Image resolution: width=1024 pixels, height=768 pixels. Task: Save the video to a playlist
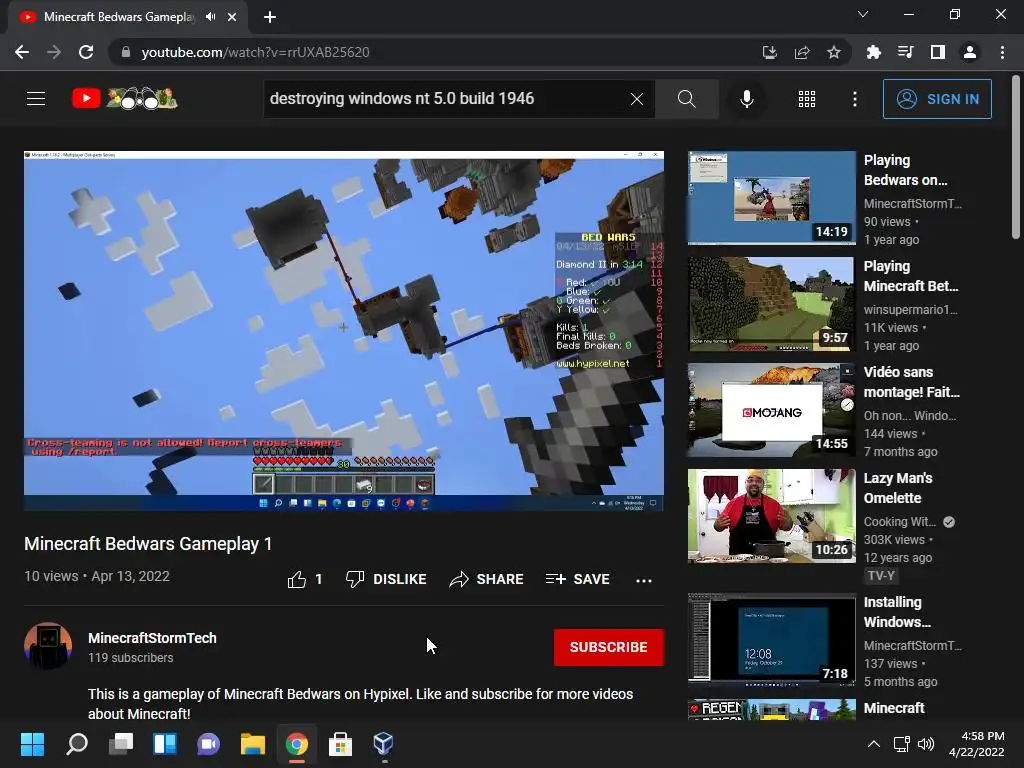click(578, 579)
